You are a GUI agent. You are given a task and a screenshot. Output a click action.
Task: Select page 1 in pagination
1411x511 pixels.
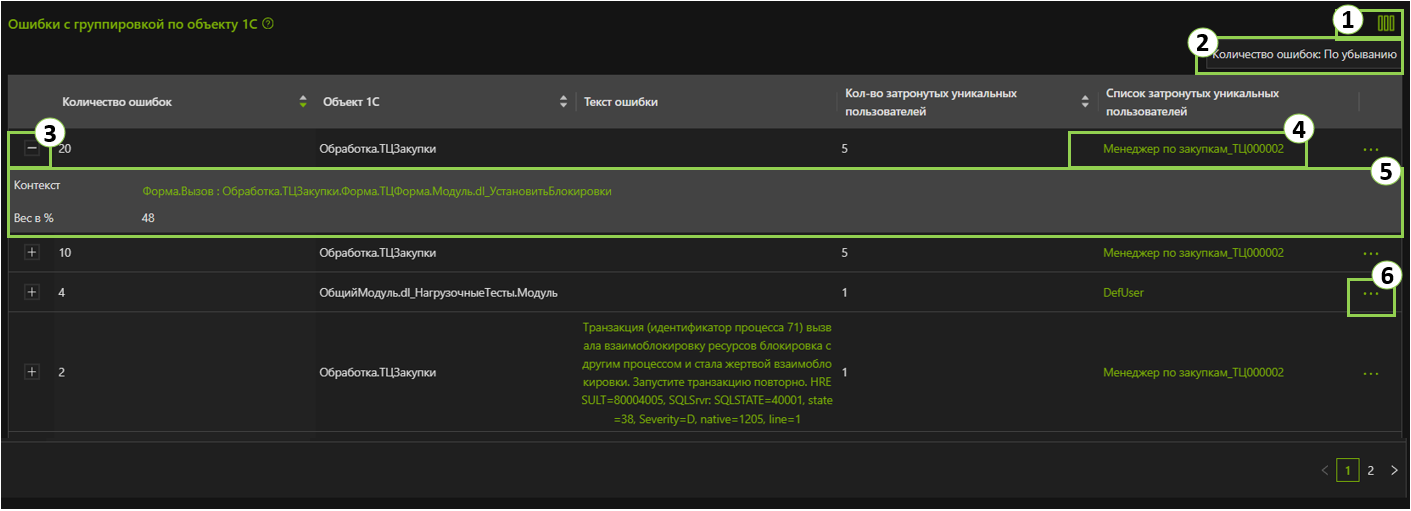[1347, 470]
